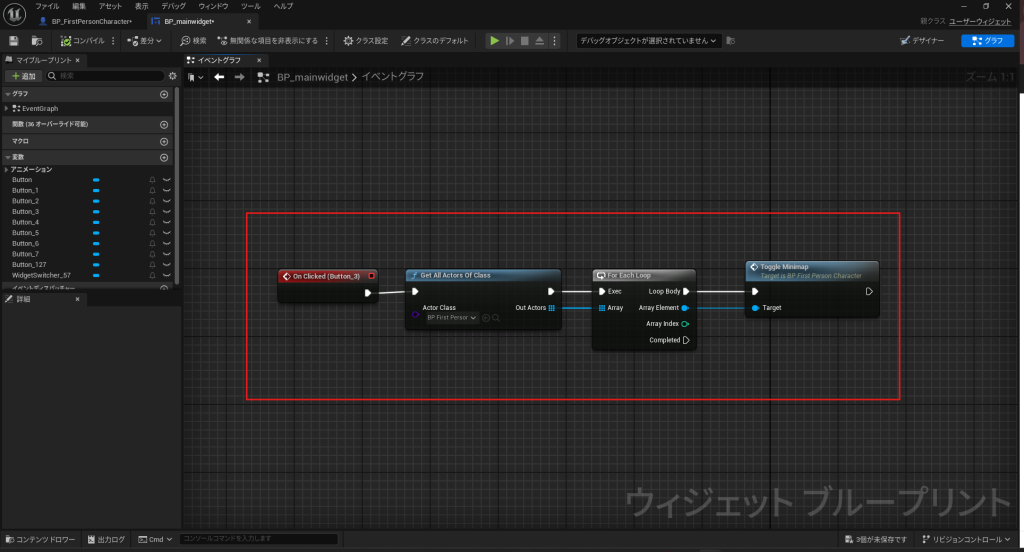Click the green 追加 (Add) button

[x=24, y=76]
